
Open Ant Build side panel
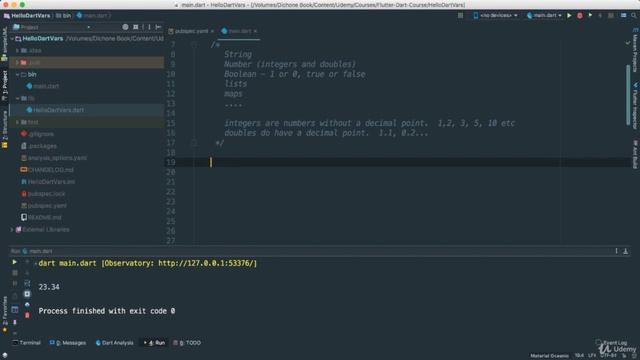coord(635,154)
